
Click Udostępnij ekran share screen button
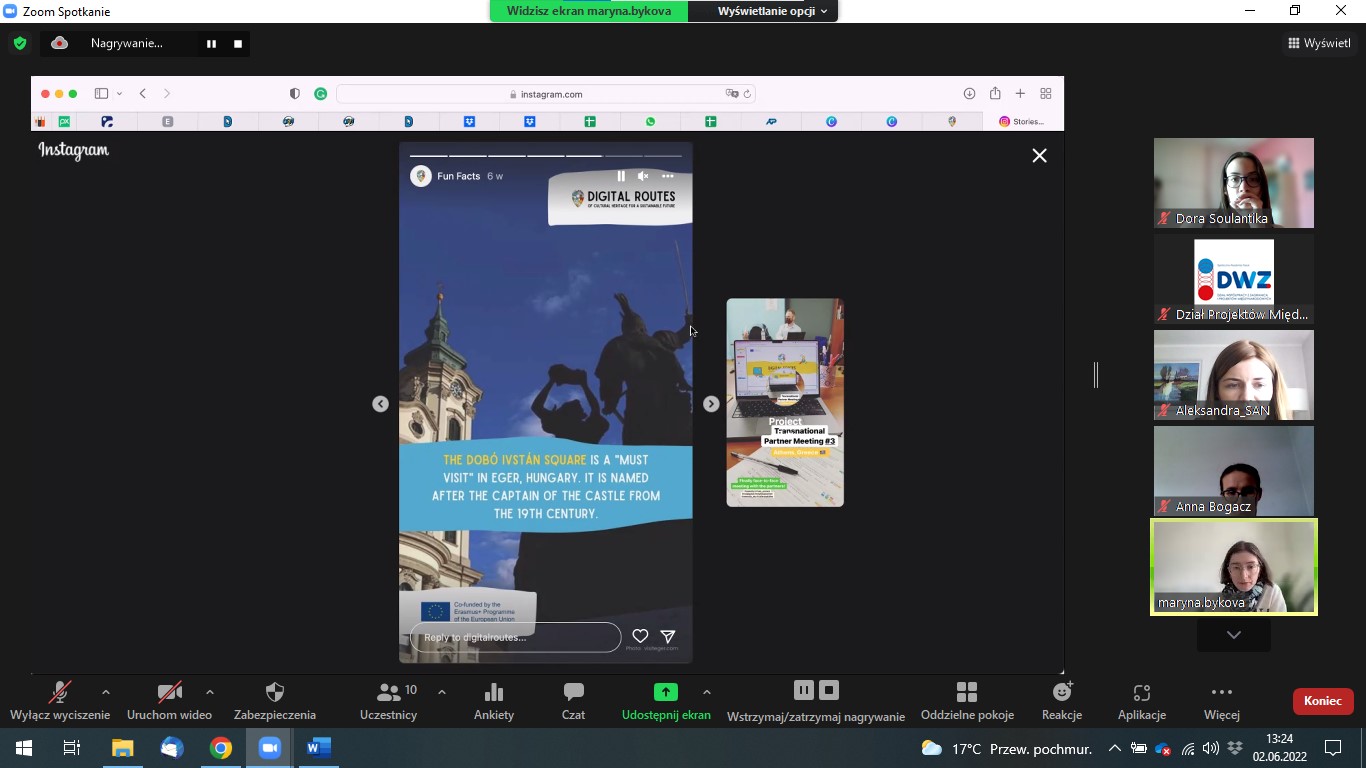point(665,700)
